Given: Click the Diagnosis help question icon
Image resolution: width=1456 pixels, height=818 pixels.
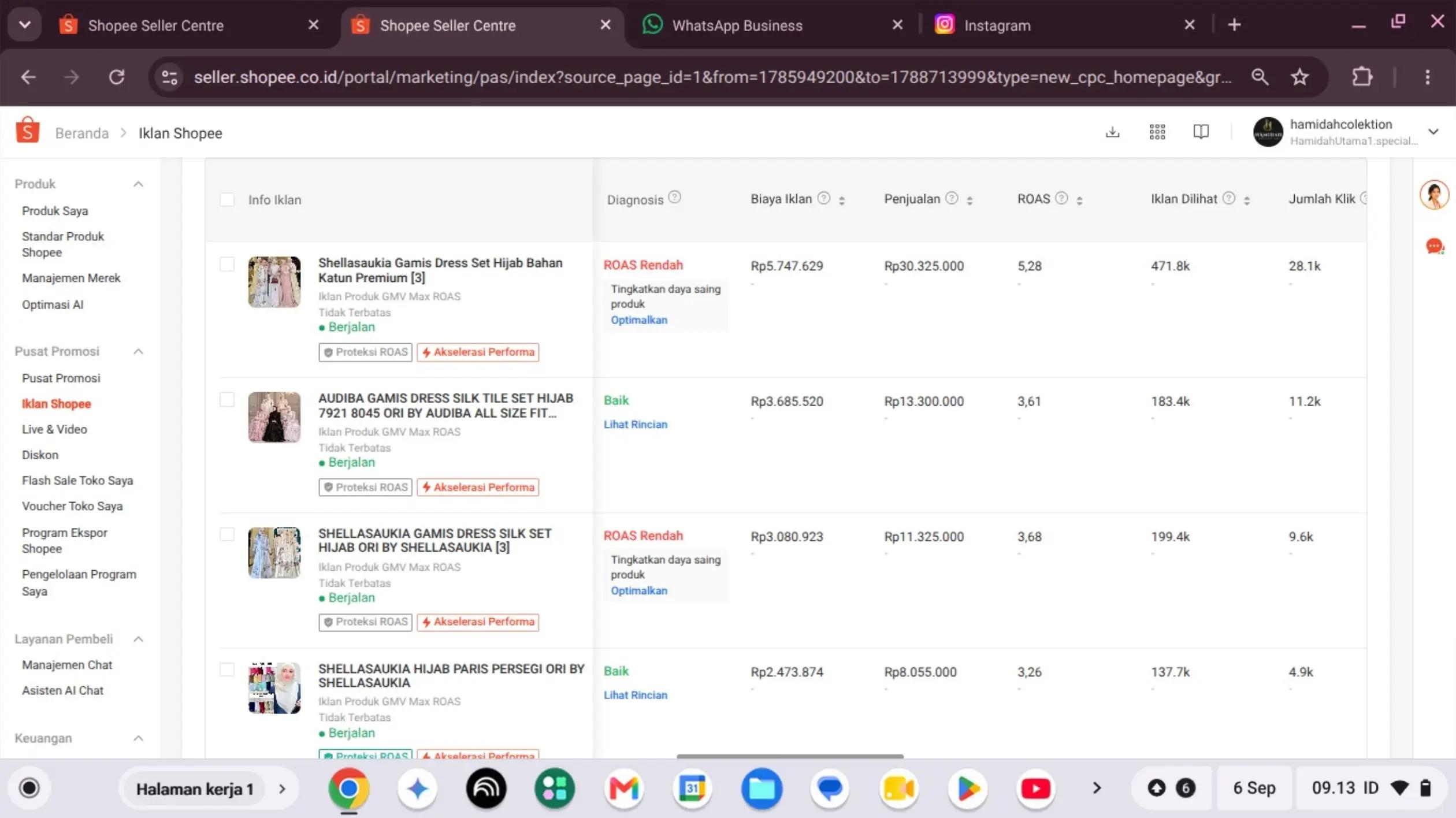Looking at the screenshot, I should point(674,198).
